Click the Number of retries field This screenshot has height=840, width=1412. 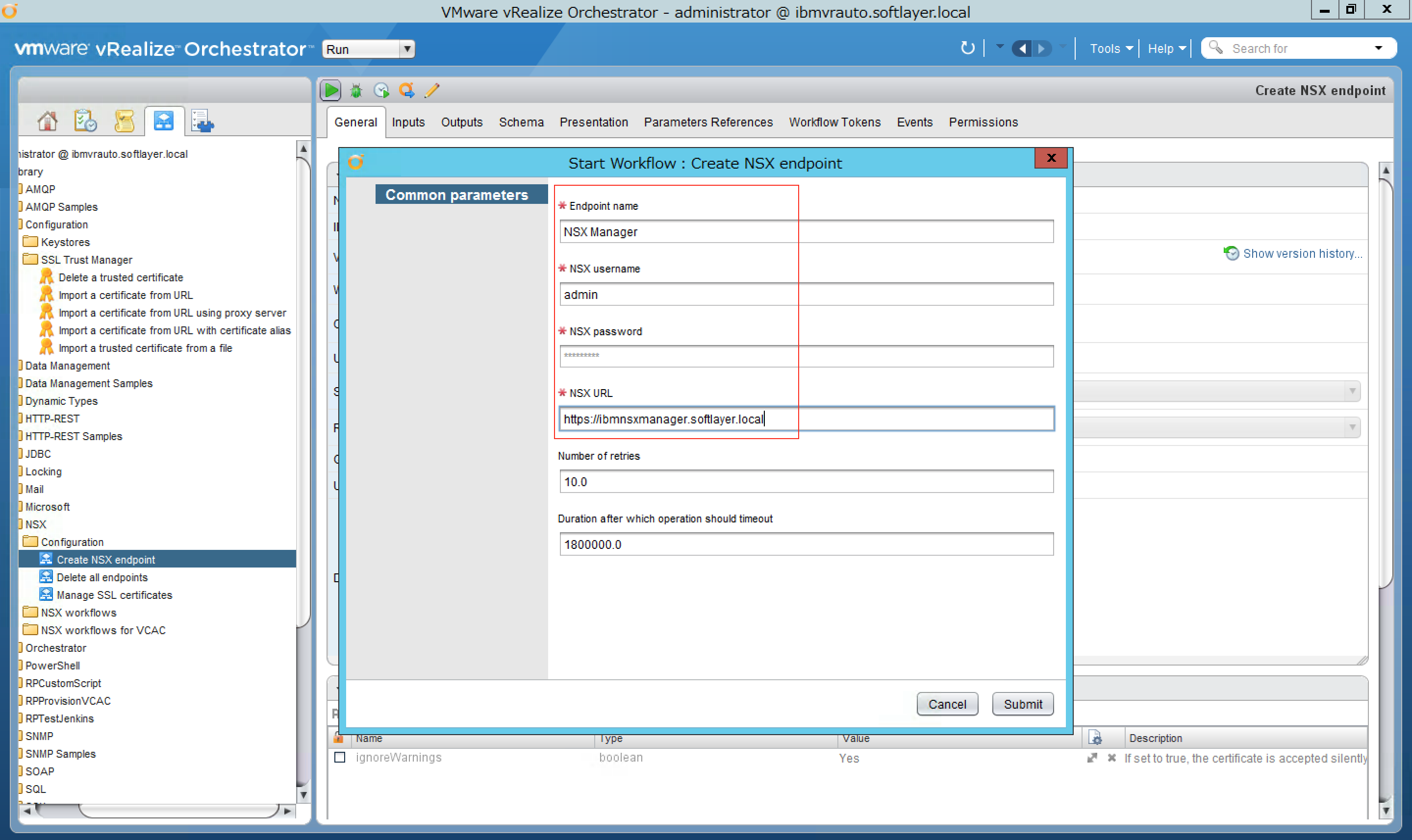click(806, 481)
